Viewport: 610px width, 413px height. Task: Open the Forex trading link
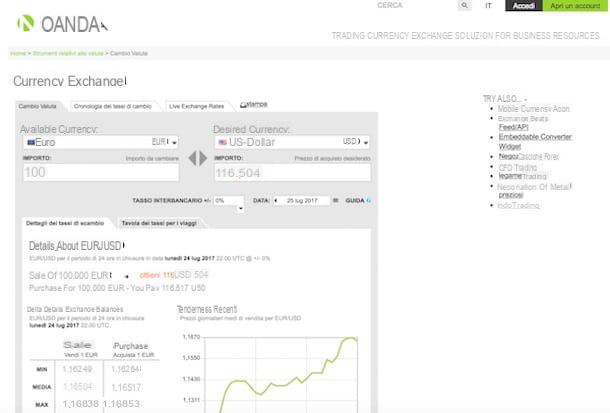point(529,156)
